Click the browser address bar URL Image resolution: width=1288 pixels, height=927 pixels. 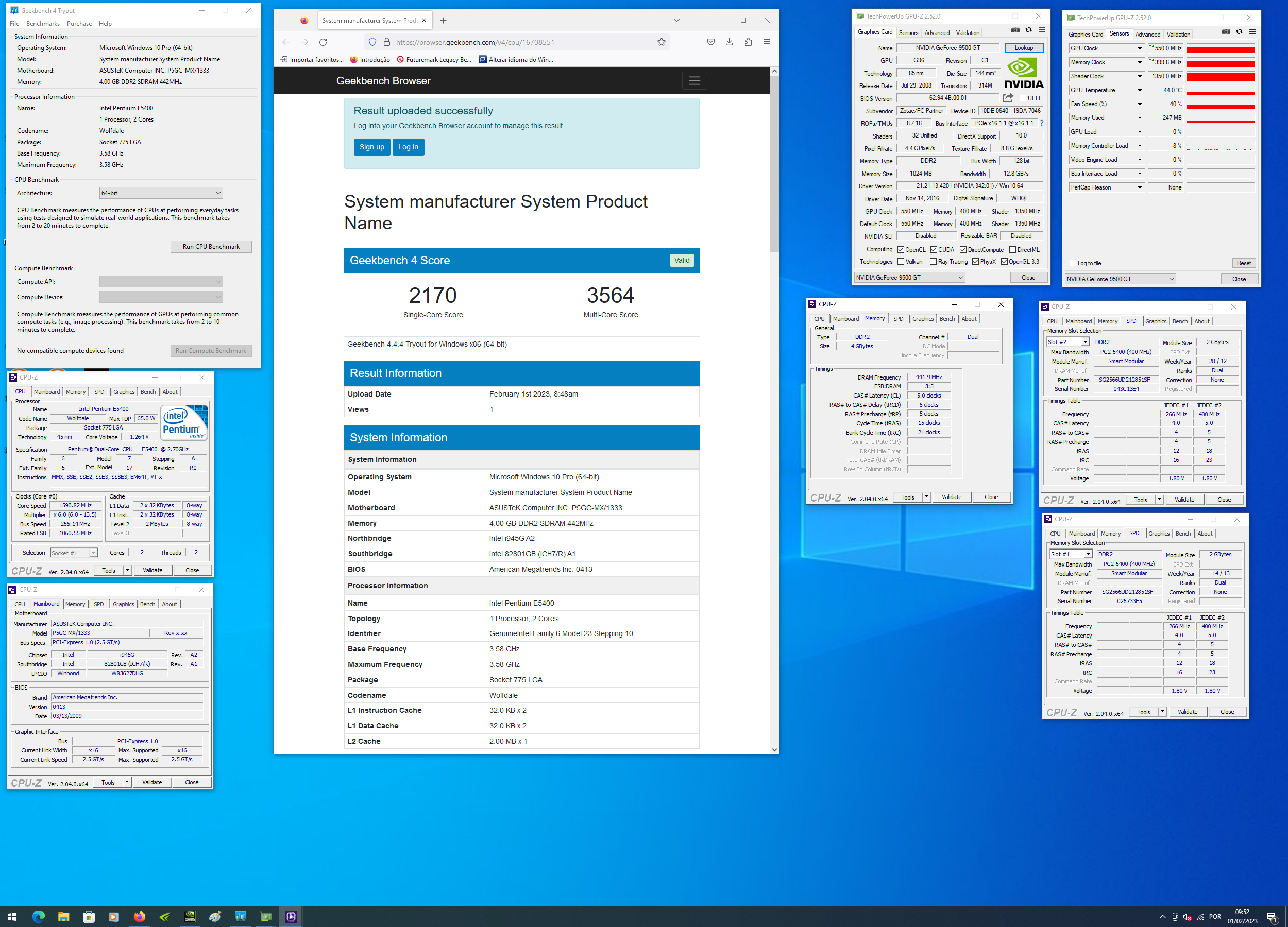[x=475, y=42]
